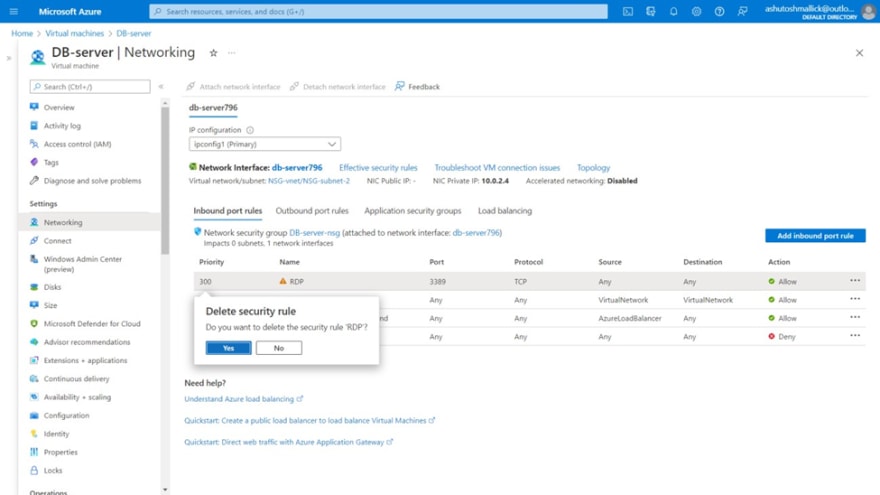Viewport: 880px width, 495px height.
Task: Open Continuous delivery
Action: coord(76,379)
